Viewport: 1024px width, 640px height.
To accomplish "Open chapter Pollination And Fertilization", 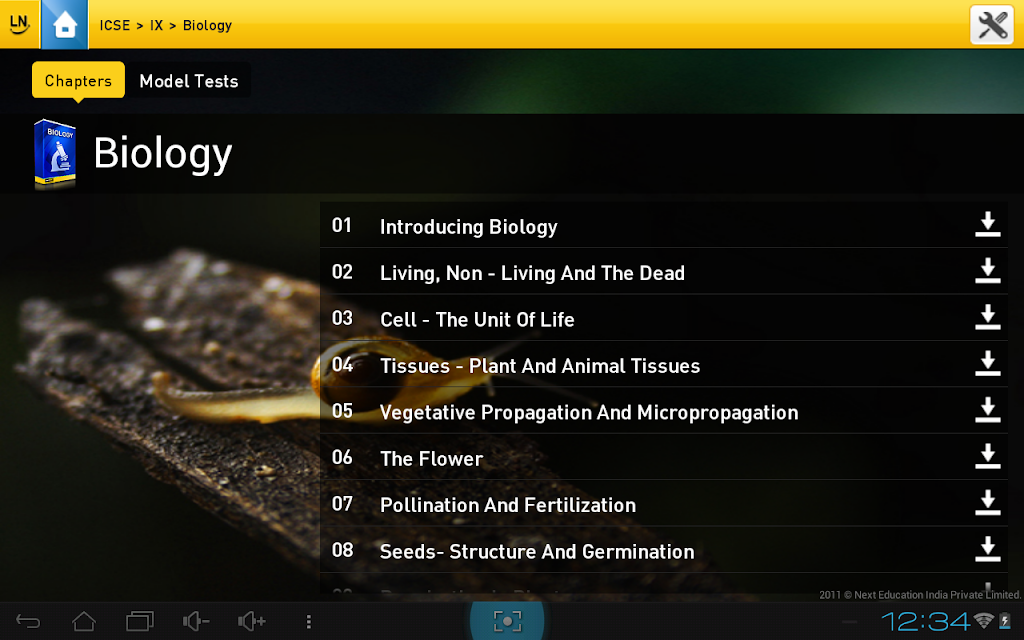I will coord(664,503).
